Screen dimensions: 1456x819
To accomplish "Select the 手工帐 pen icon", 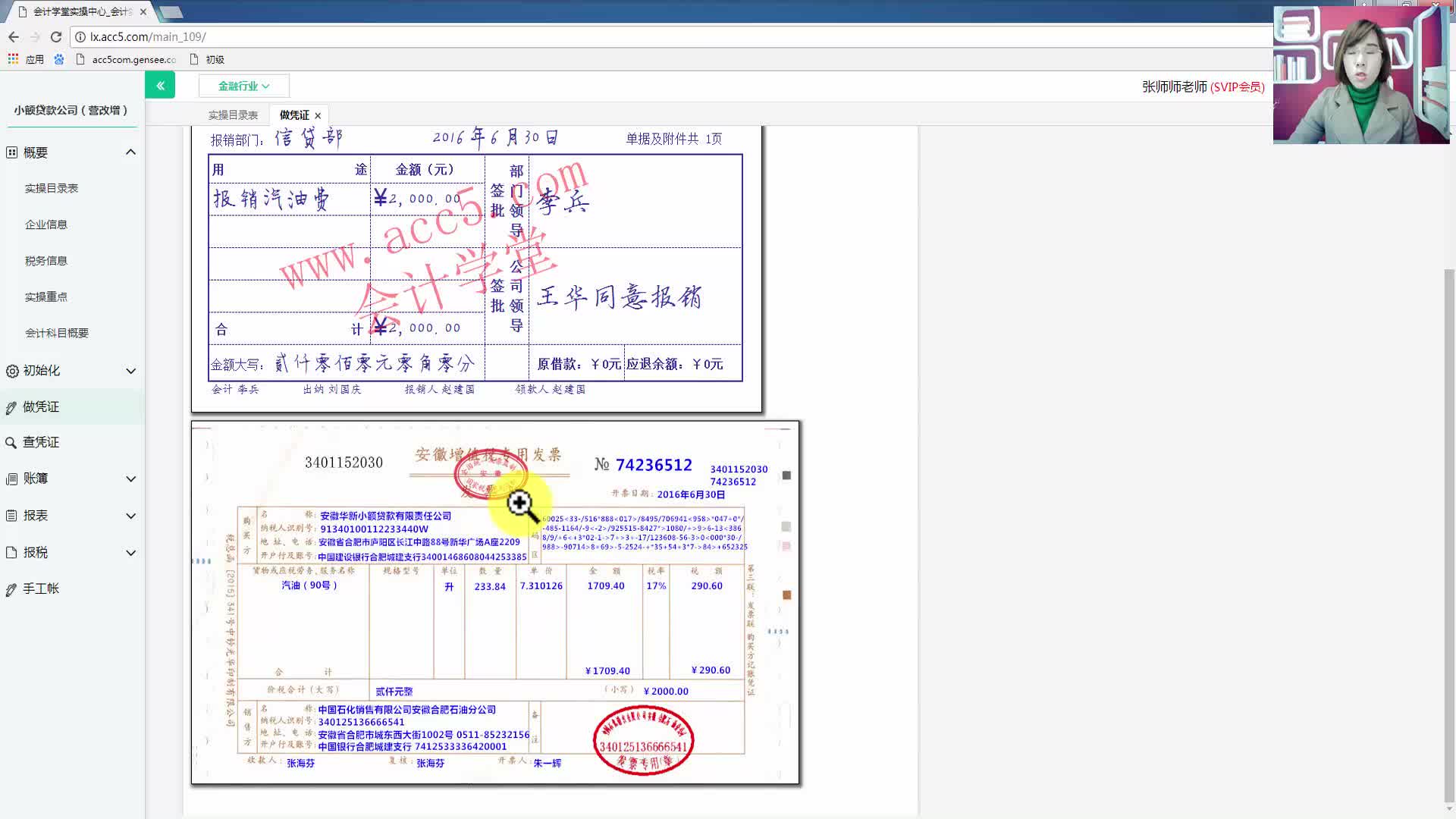I will 11,588.
